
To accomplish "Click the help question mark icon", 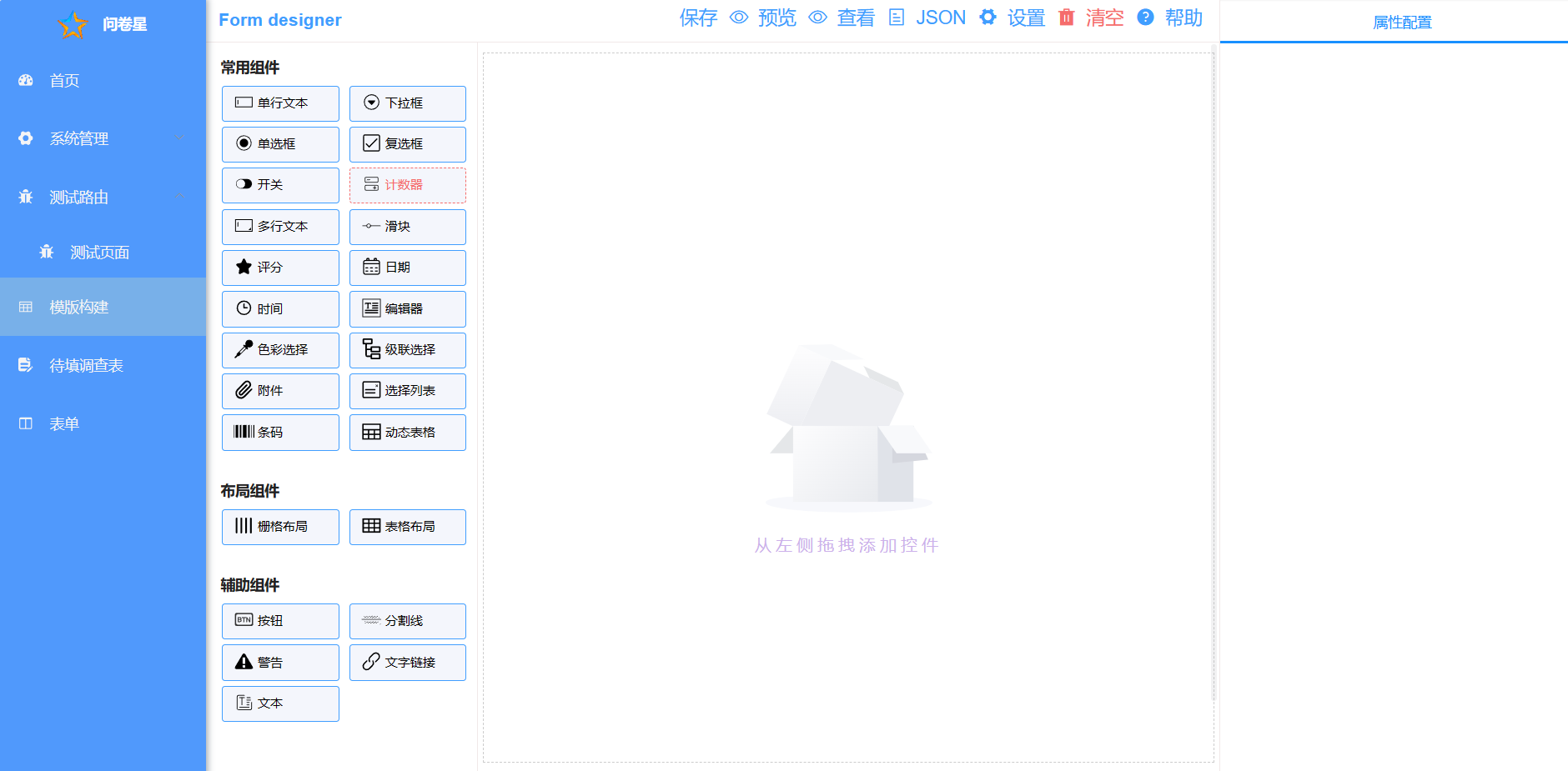I will click(1145, 18).
